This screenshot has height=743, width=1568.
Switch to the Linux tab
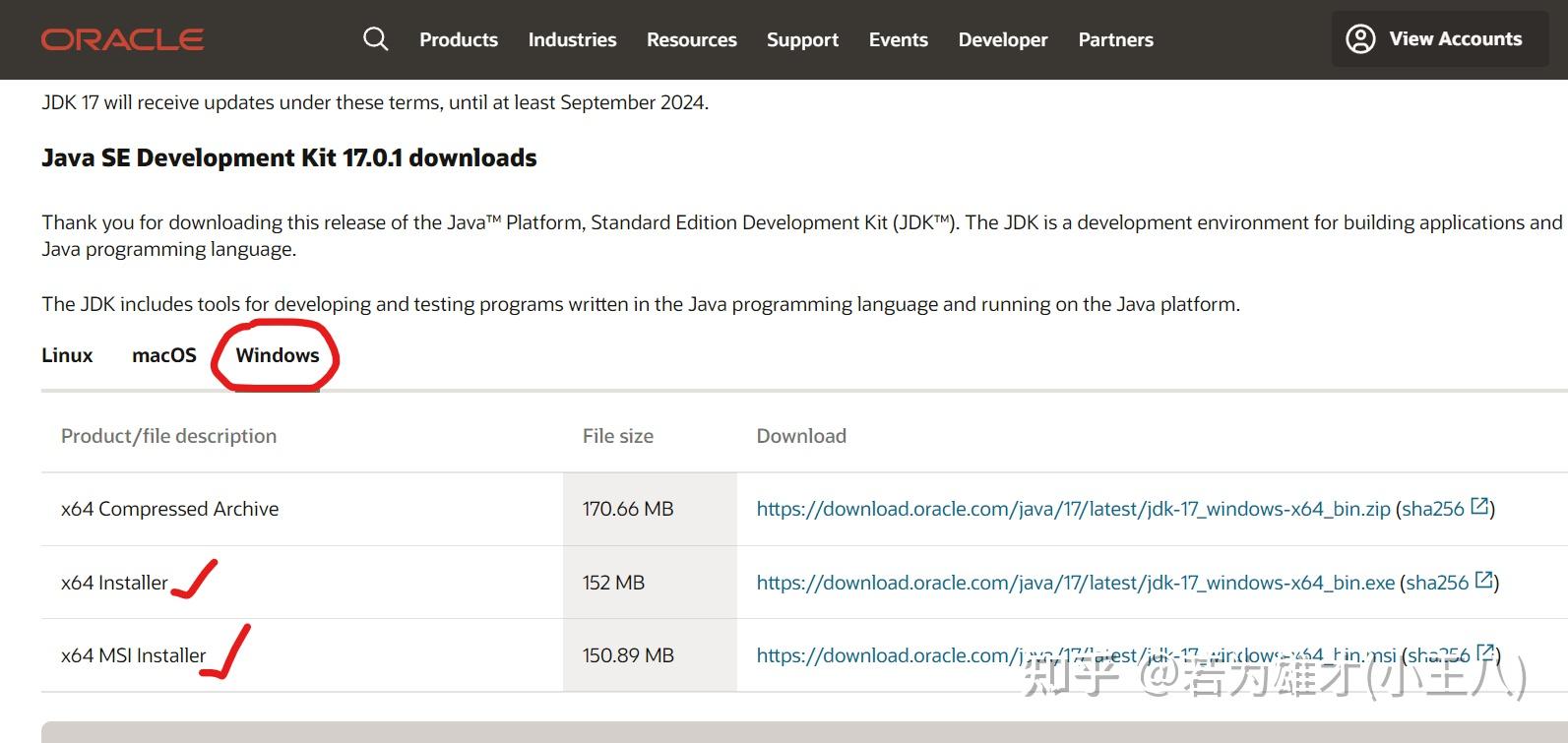click(67, 355)
